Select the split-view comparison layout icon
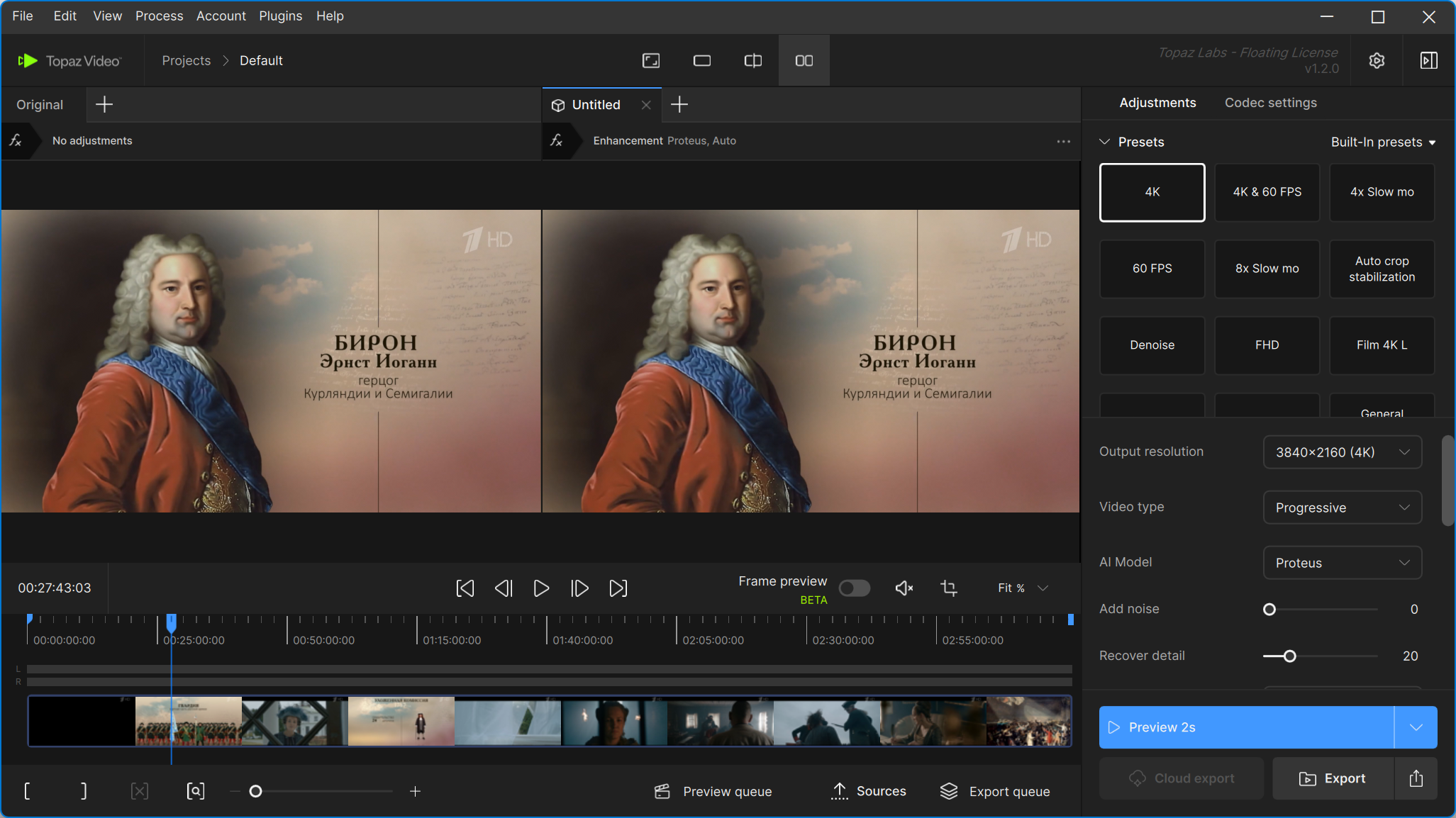 [x=752, y=61]
